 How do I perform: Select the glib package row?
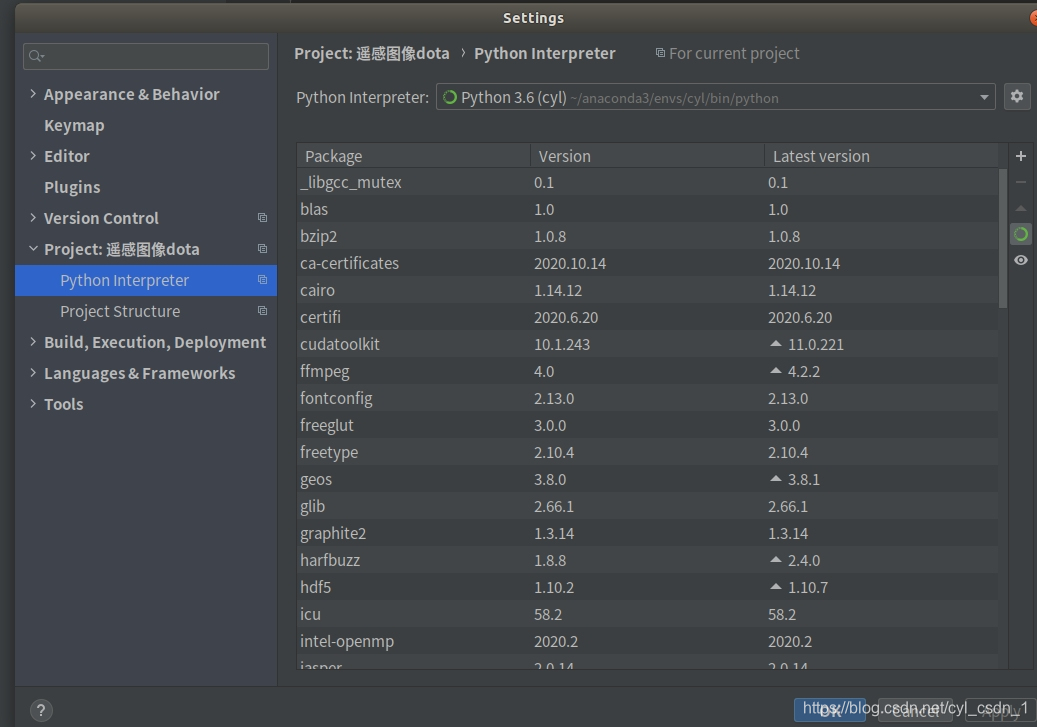click(647, 506)
